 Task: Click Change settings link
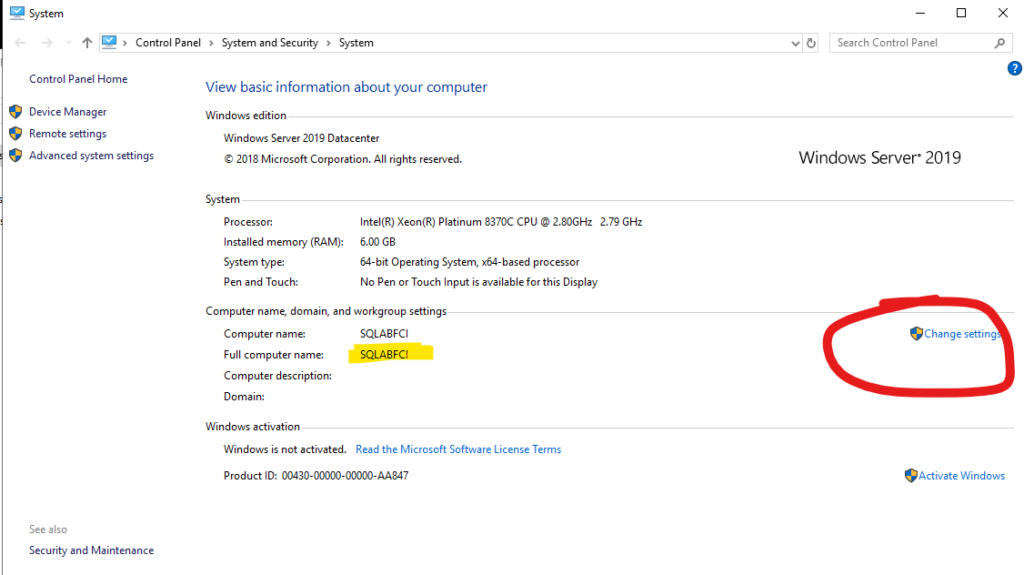962,334
